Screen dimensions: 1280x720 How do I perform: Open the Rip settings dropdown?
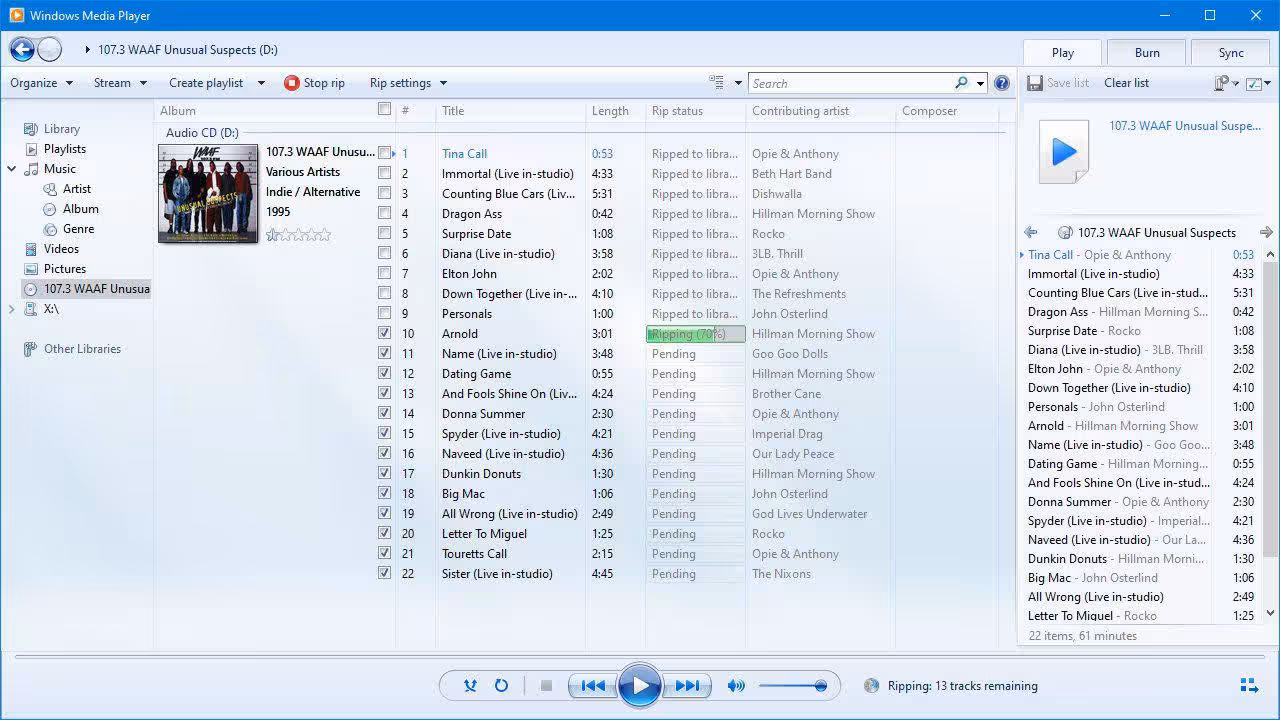[x=408, y=83]
